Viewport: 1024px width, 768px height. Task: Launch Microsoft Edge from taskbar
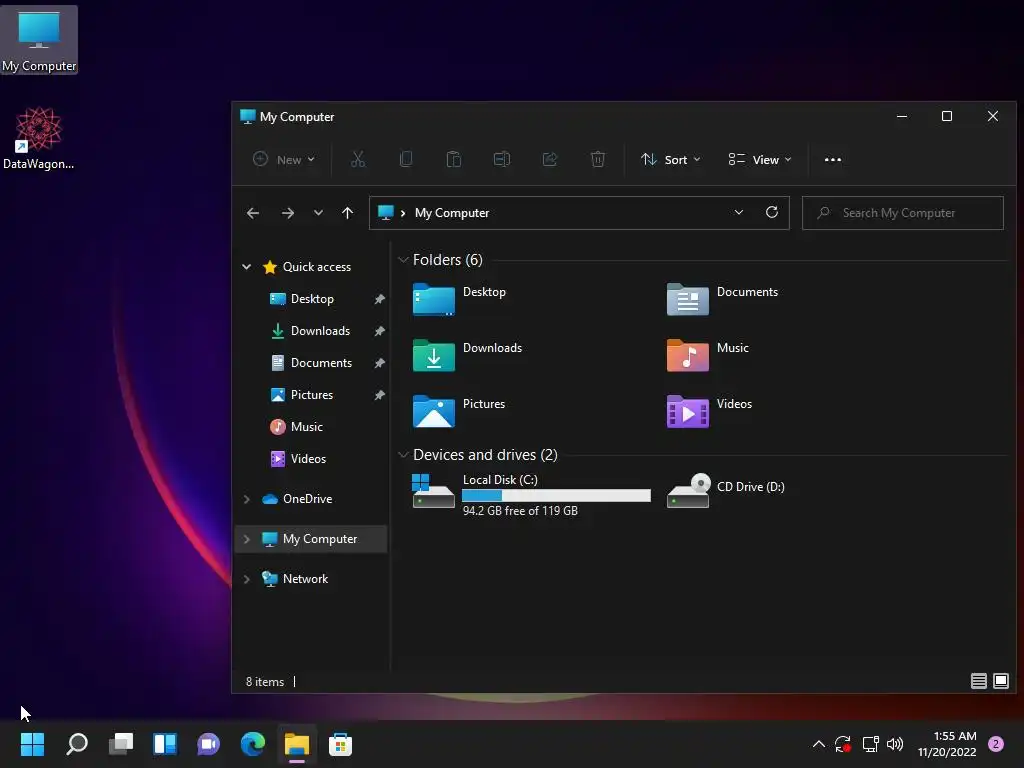click(x=253, y=744)
